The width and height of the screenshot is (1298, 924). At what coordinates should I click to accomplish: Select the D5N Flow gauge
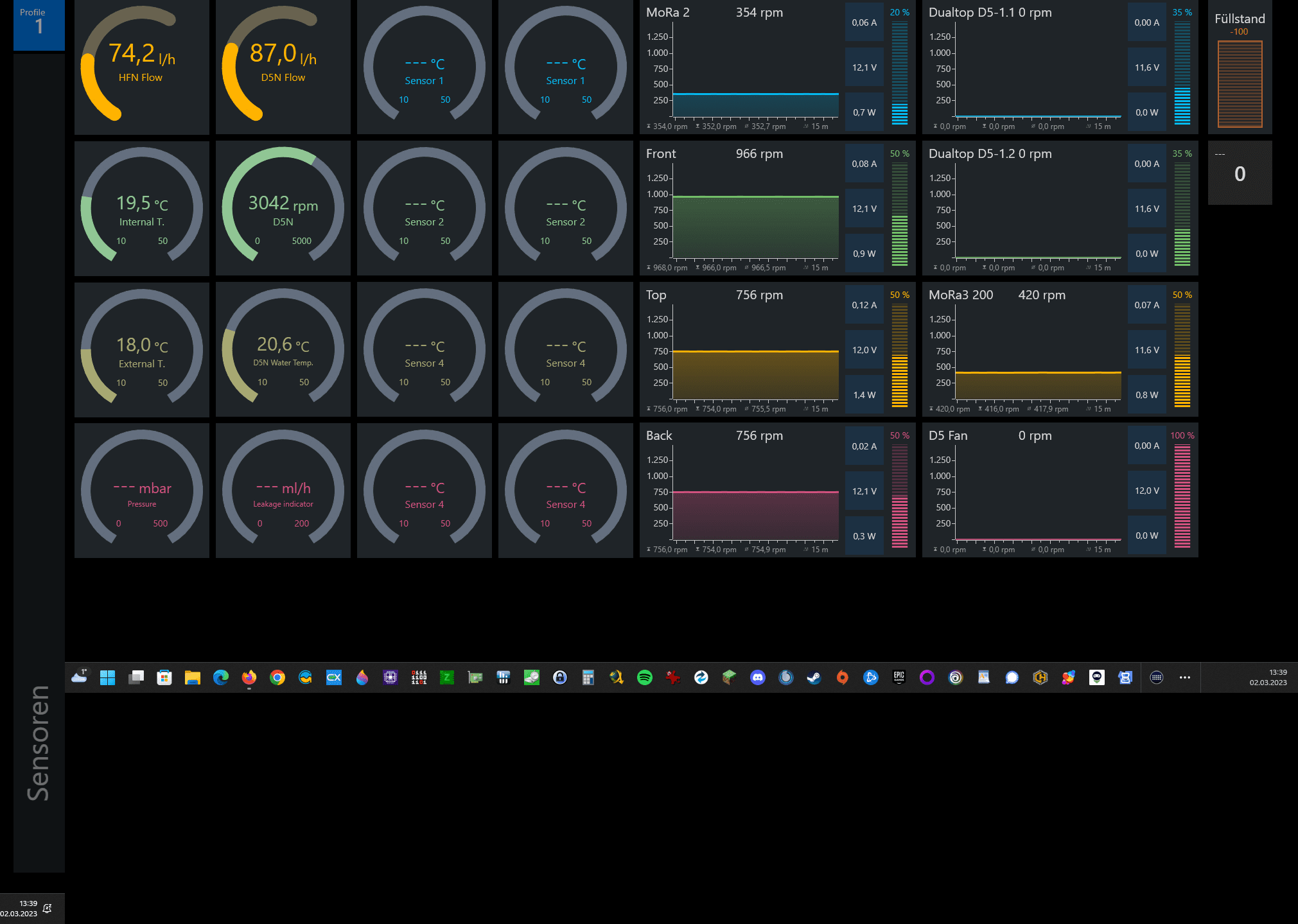283,67
